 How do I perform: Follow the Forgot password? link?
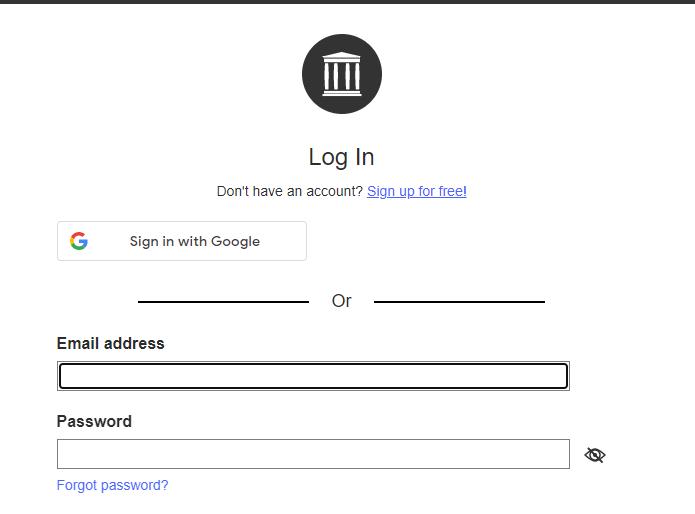pos(112,485)
